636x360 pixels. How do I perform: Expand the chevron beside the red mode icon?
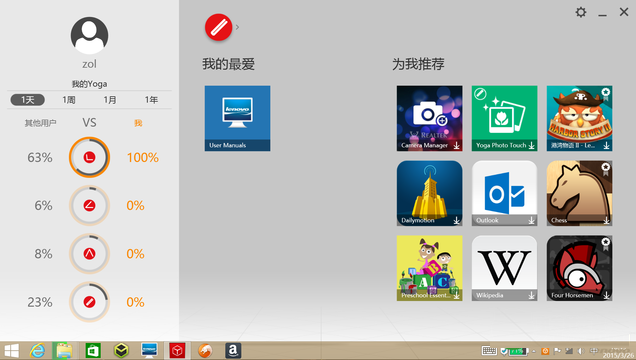point(237,27)
